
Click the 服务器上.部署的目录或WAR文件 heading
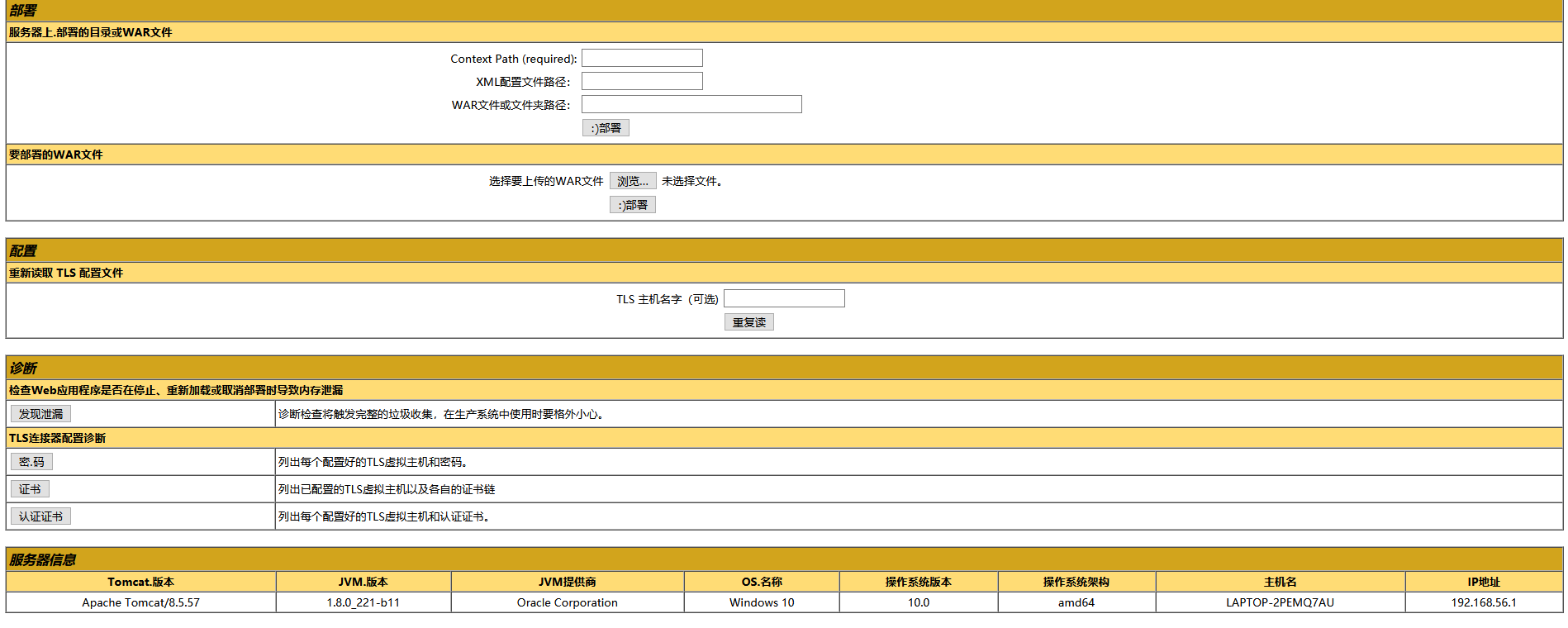tap(91, 32)
